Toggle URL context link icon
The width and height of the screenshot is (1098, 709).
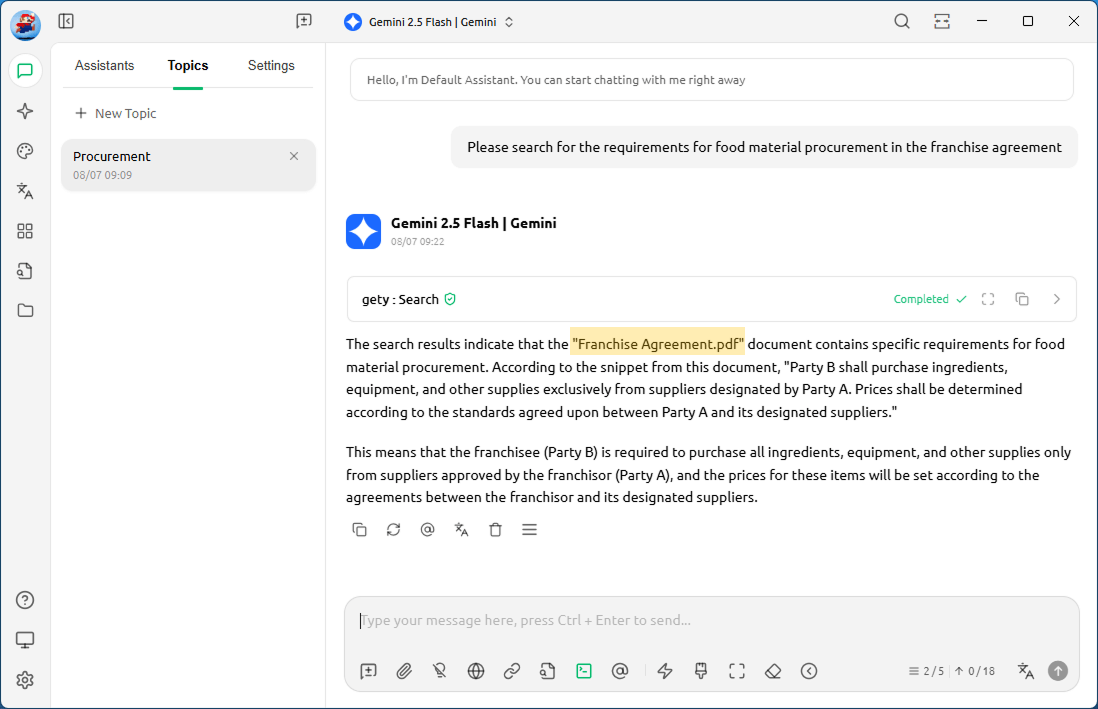(512, 671)
